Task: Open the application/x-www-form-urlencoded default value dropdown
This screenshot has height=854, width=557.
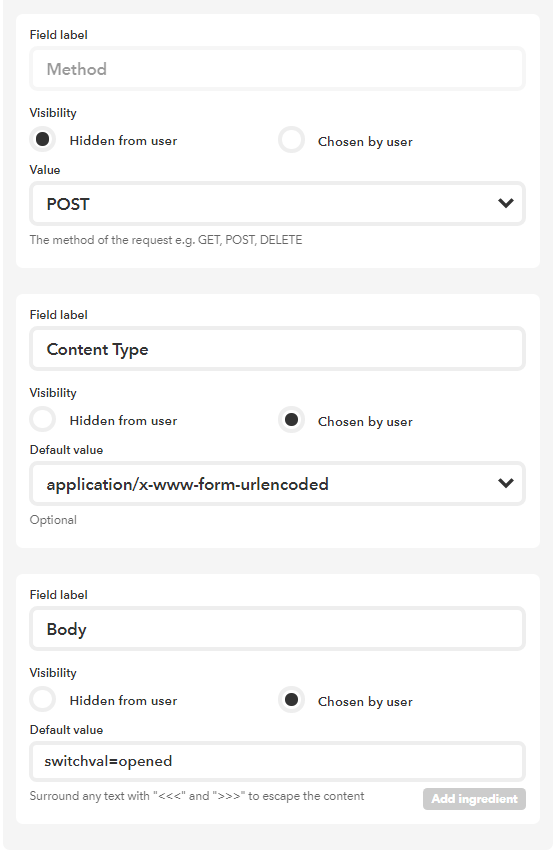Action: pos(277,484)
